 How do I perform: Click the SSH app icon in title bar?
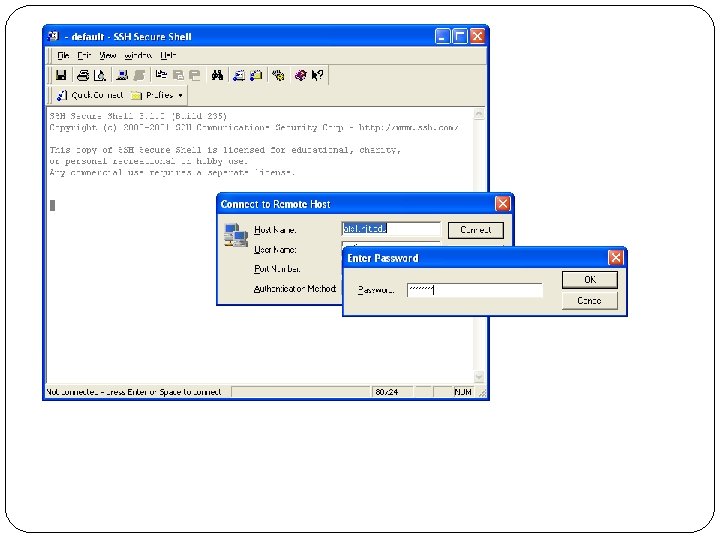click(x=54, y=36)
